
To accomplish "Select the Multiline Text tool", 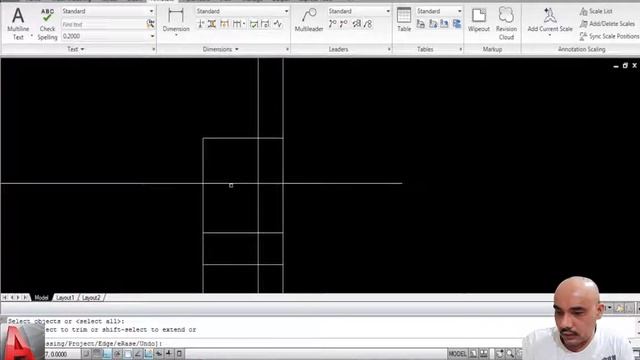I will (x=18, y=24).
